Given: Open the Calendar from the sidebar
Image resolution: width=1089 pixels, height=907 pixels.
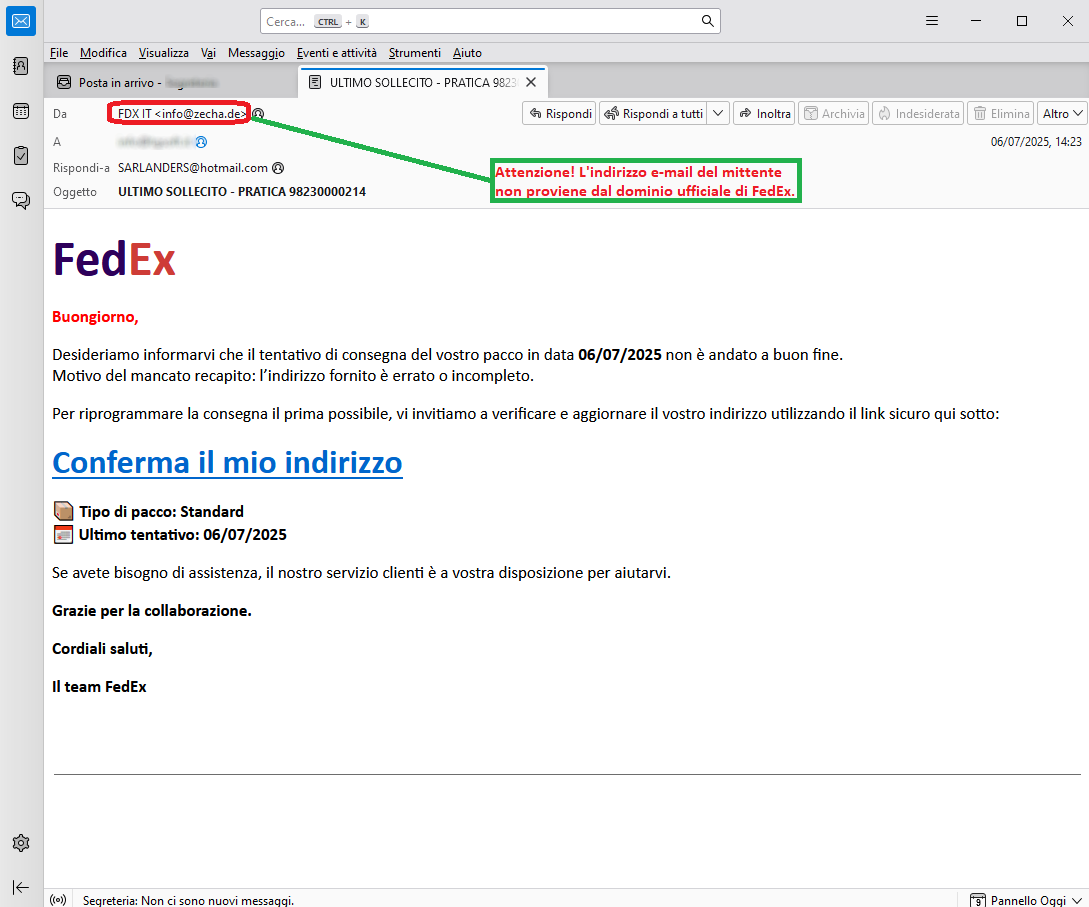Looking at the screenshot, I should point(21,111).
